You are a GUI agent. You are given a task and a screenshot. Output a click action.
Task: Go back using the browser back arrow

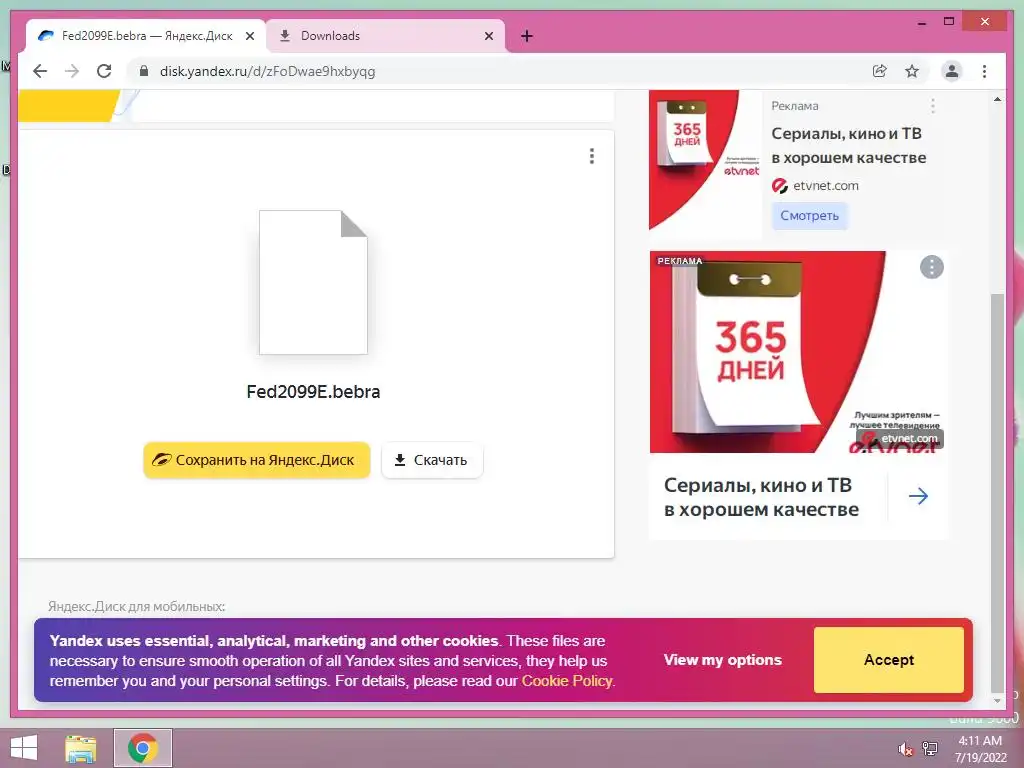(x=40, y=71)
